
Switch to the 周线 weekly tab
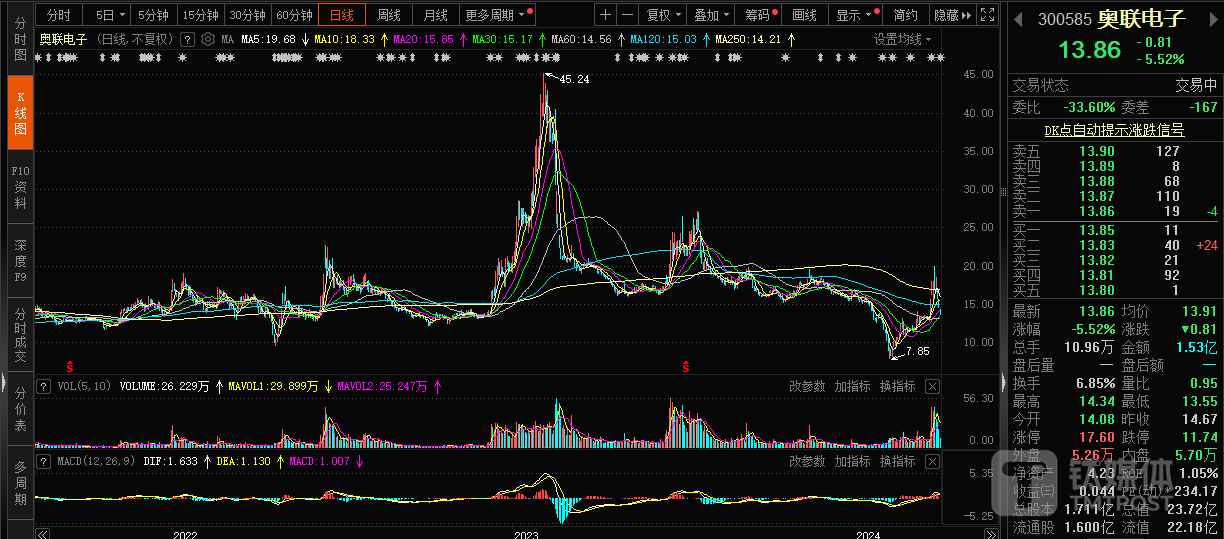388,15
